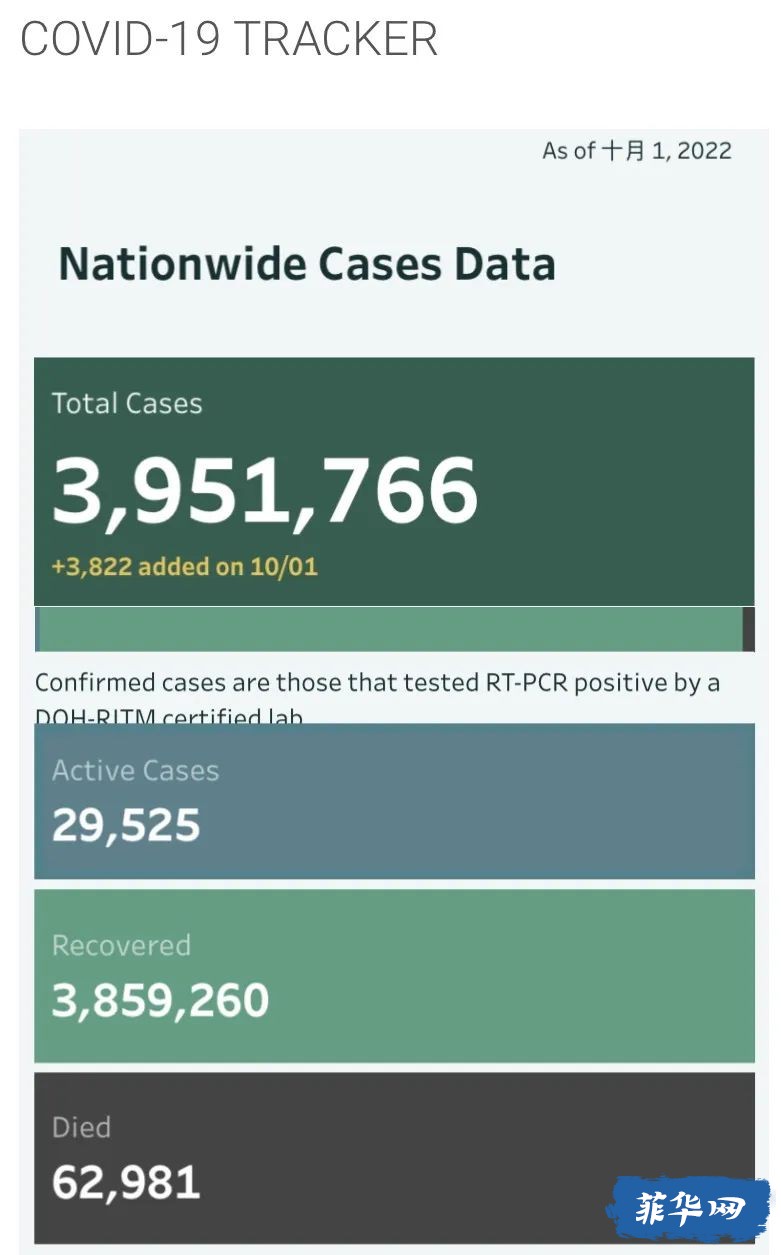Click the 3,951,766 total cases figure

coord(265,491)
